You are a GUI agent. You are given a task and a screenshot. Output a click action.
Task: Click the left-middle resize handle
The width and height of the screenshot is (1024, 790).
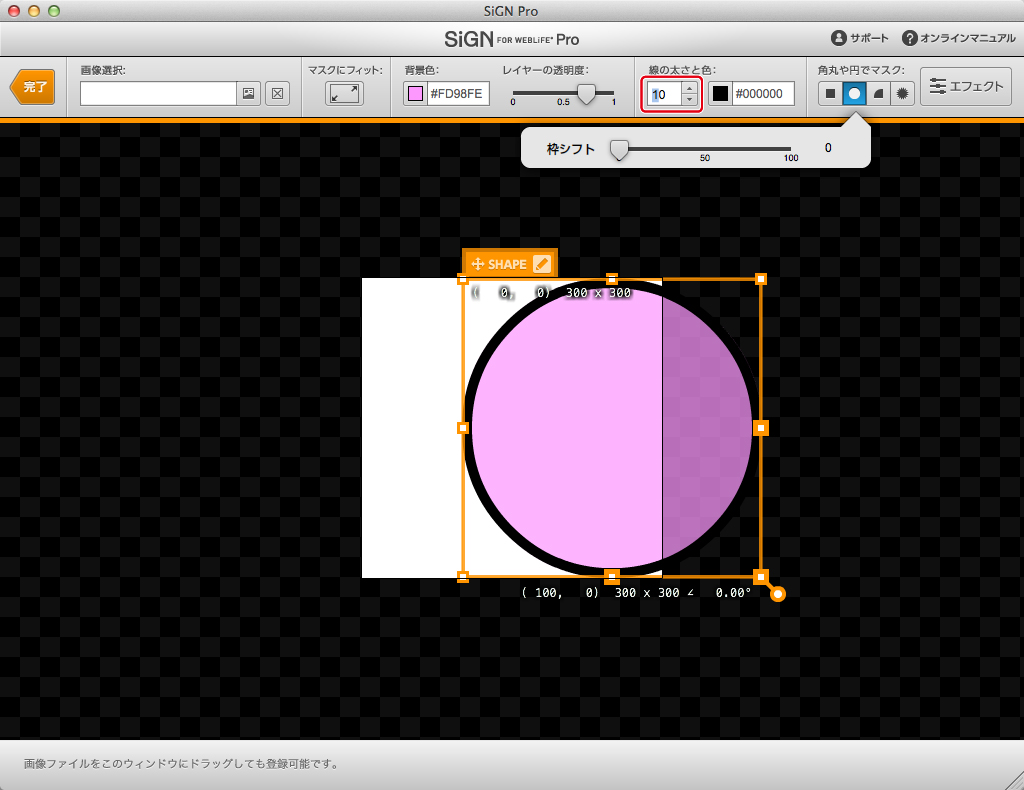(463, 428)
